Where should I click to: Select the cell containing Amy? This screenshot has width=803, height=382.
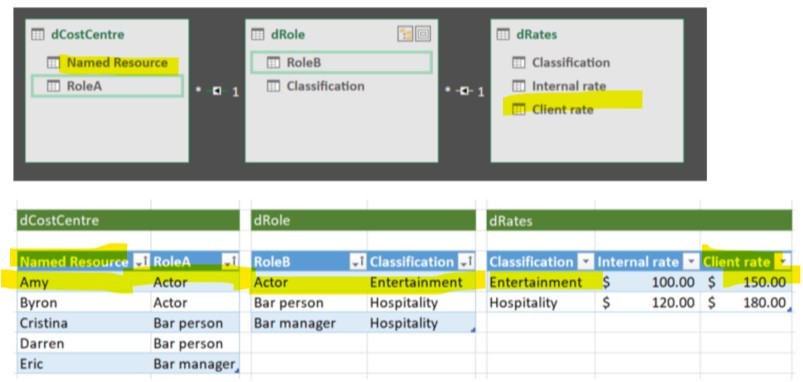pyautogui.click(x=84, y=282)
